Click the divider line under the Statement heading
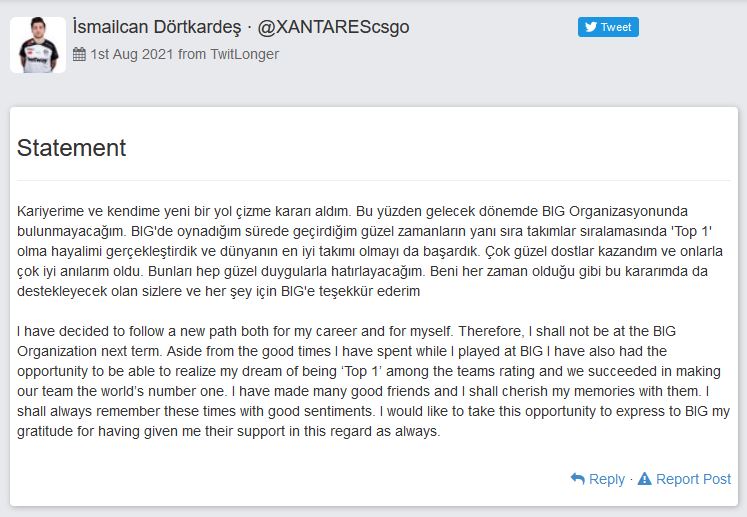The width and height of the screenshot is (747, 517). coord(374,181)
